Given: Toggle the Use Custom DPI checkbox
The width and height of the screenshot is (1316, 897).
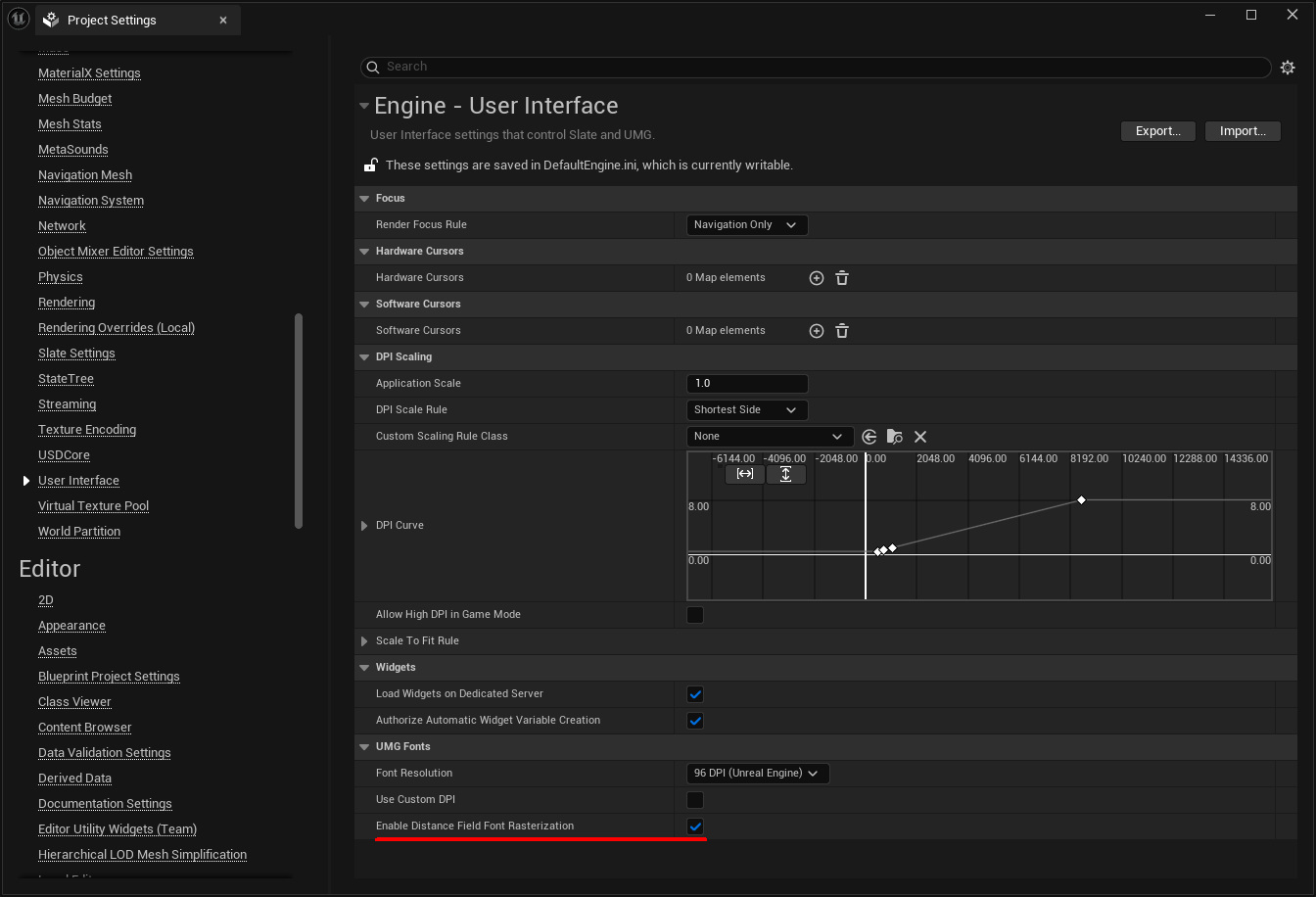Looking at the screenshot, I should [x=695, y=800].
